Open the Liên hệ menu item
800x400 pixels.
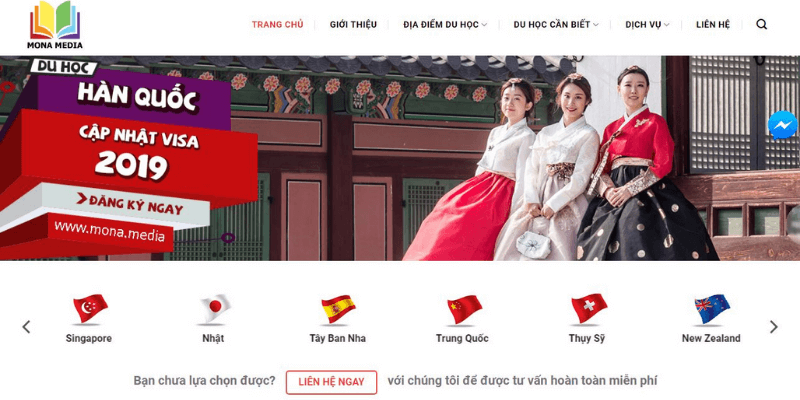click(713, 24)
